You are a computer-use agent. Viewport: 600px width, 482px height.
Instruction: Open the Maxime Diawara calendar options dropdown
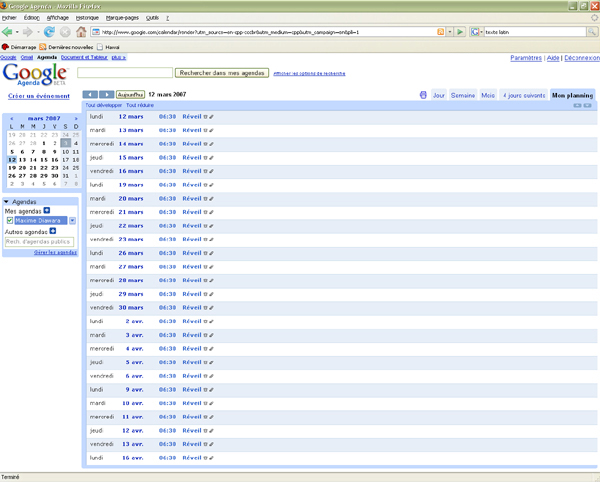click(72, 221)
